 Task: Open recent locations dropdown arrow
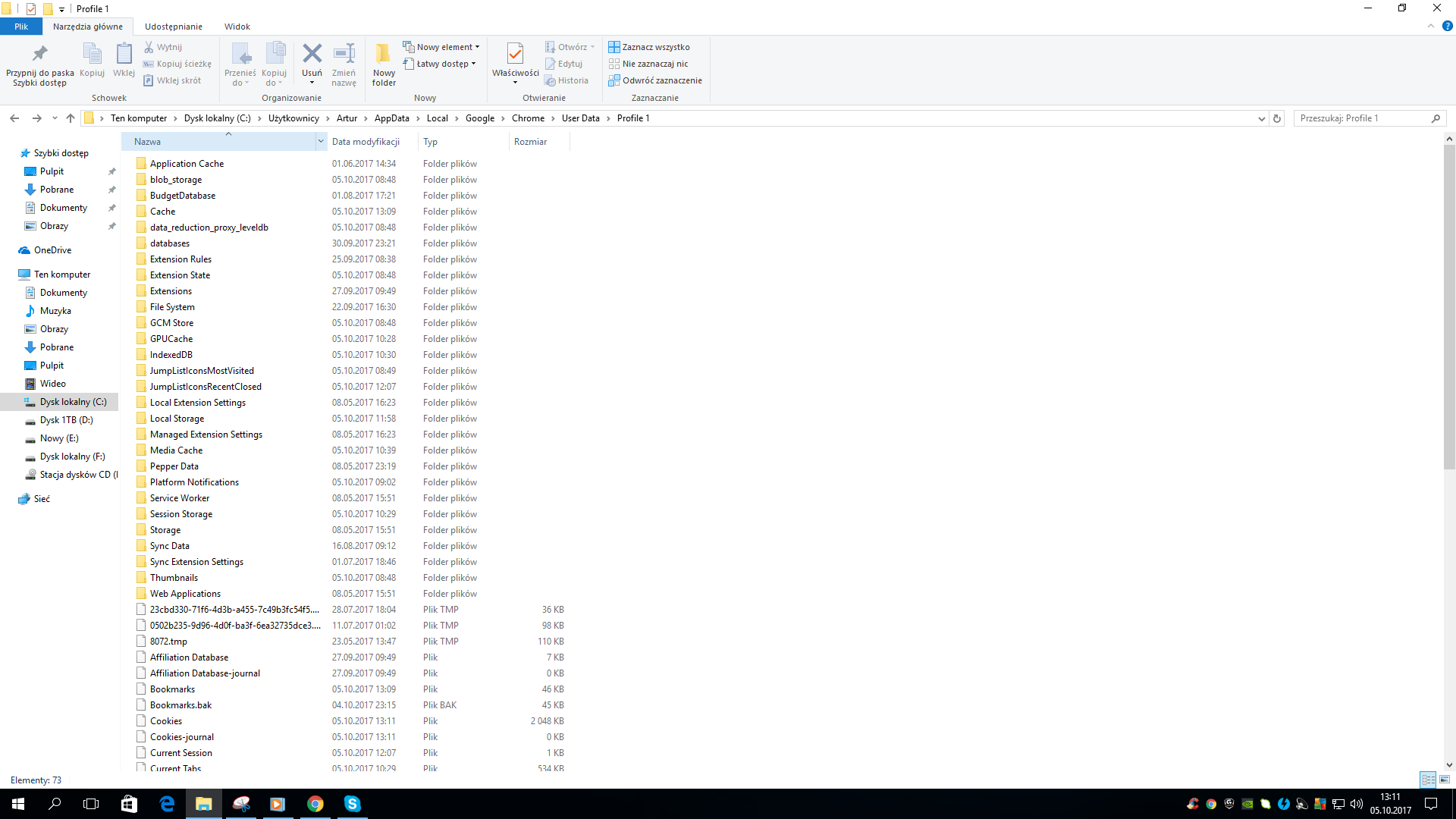[x=55, y=118]
